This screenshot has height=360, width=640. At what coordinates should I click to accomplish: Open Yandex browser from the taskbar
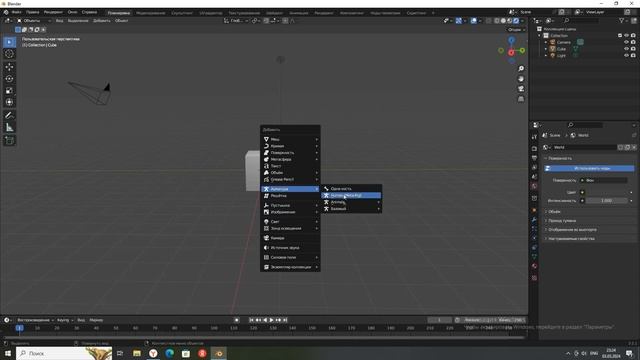153,353
